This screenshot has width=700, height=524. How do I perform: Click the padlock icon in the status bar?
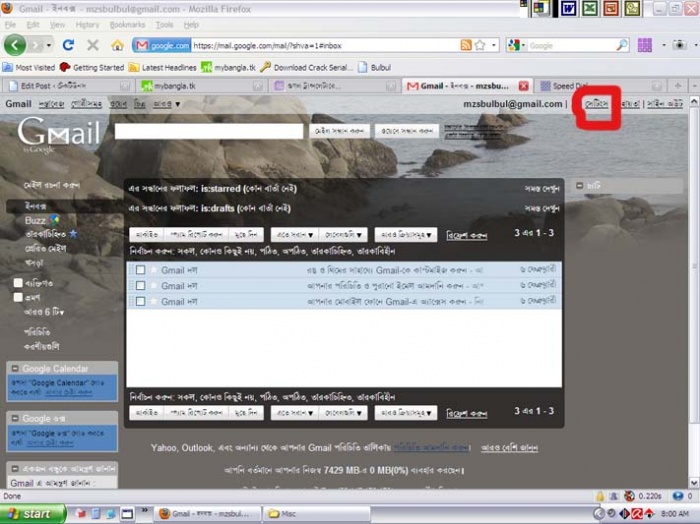(x=600, y=496)
